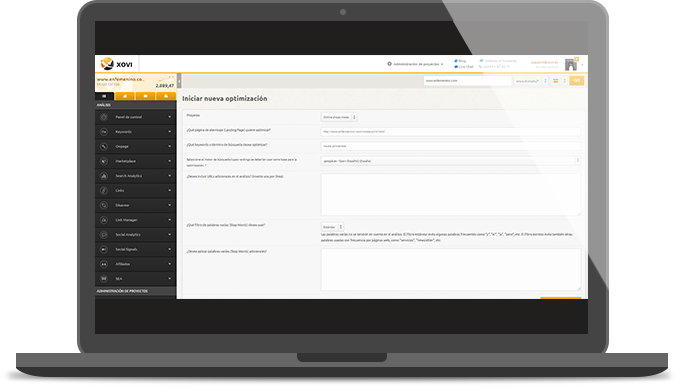Click the XOVI logo

pos(116,64)
